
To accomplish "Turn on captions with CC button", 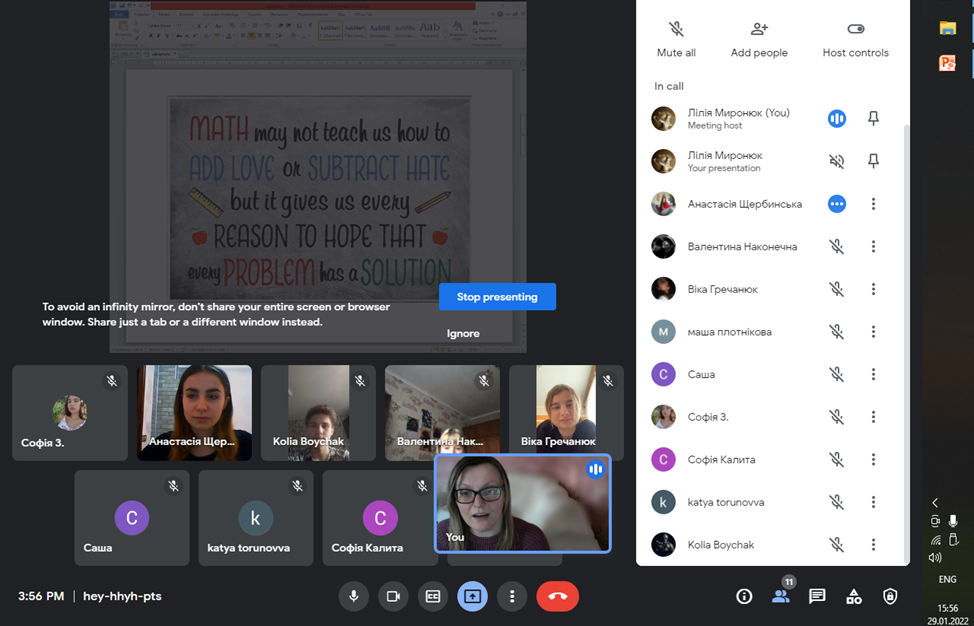I will pos(433,596).
